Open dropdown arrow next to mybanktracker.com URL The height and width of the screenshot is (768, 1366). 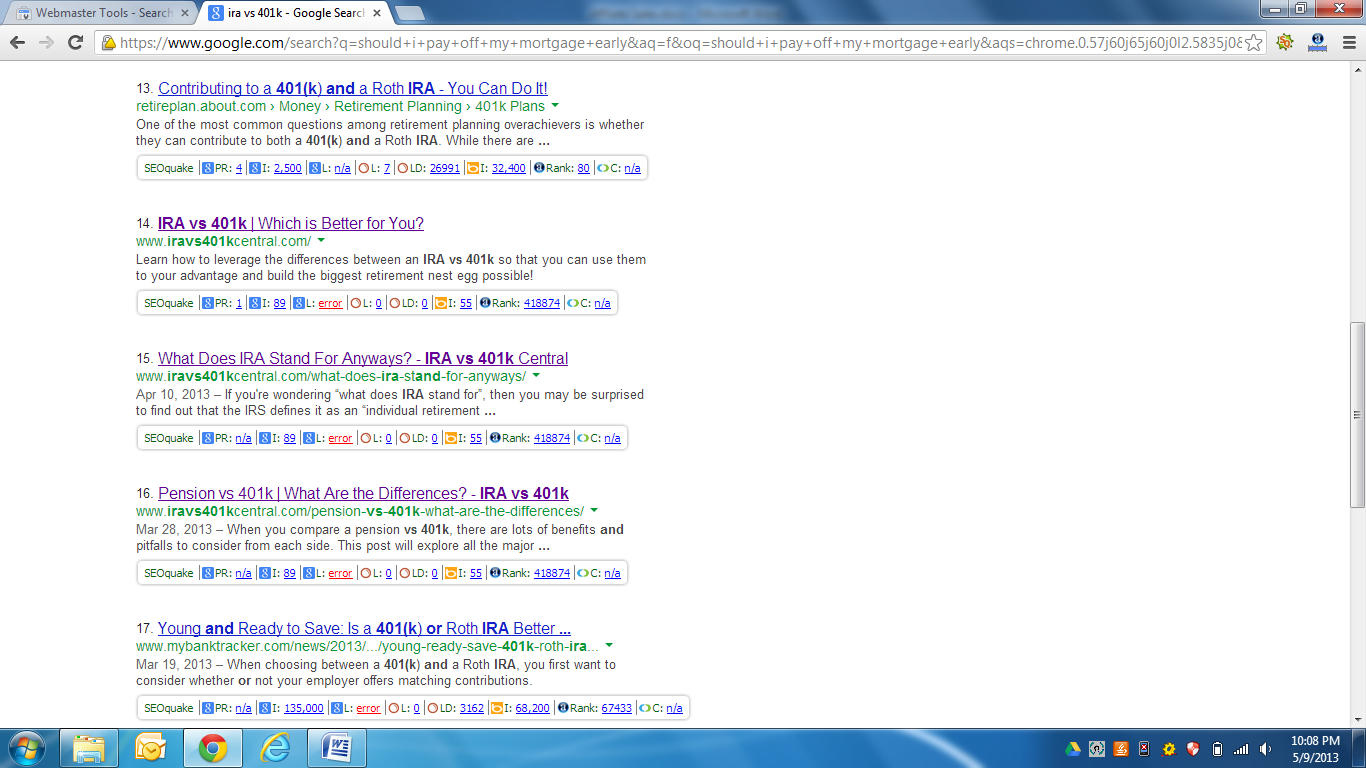pyautogui.click(x=609, y=646)
